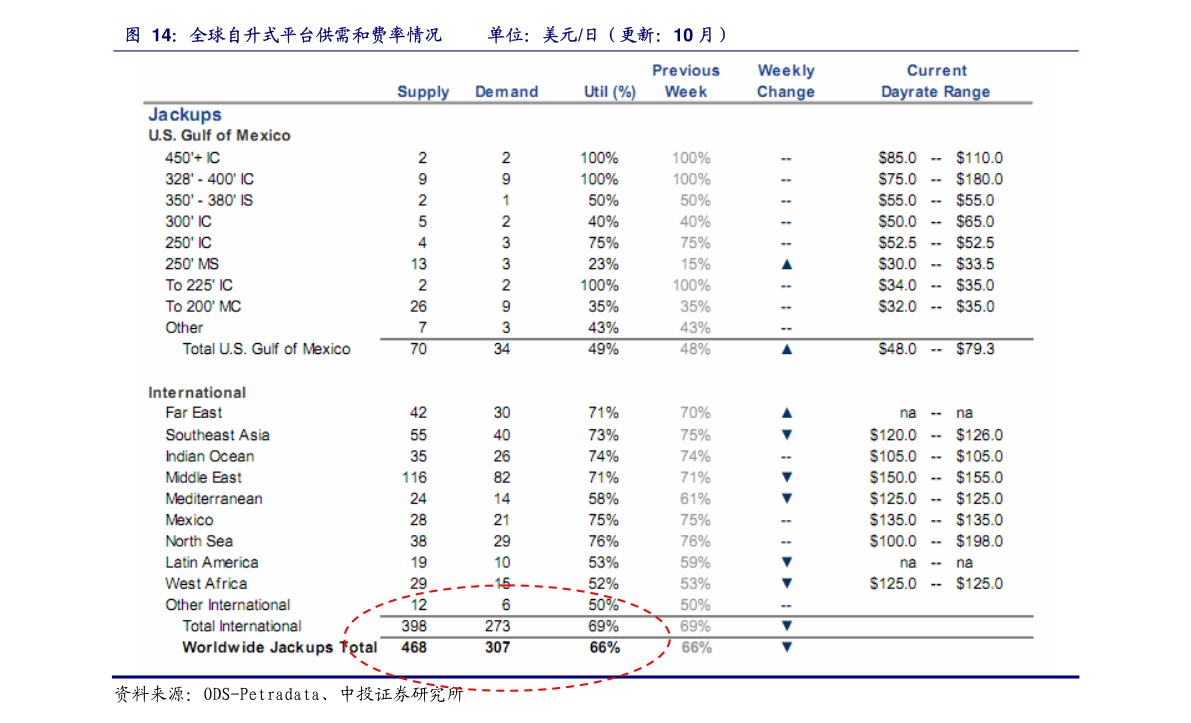Screen dimensions: 1191x723
Task: Click the up arrow in the 250' MS row
Action: [786, 264]
